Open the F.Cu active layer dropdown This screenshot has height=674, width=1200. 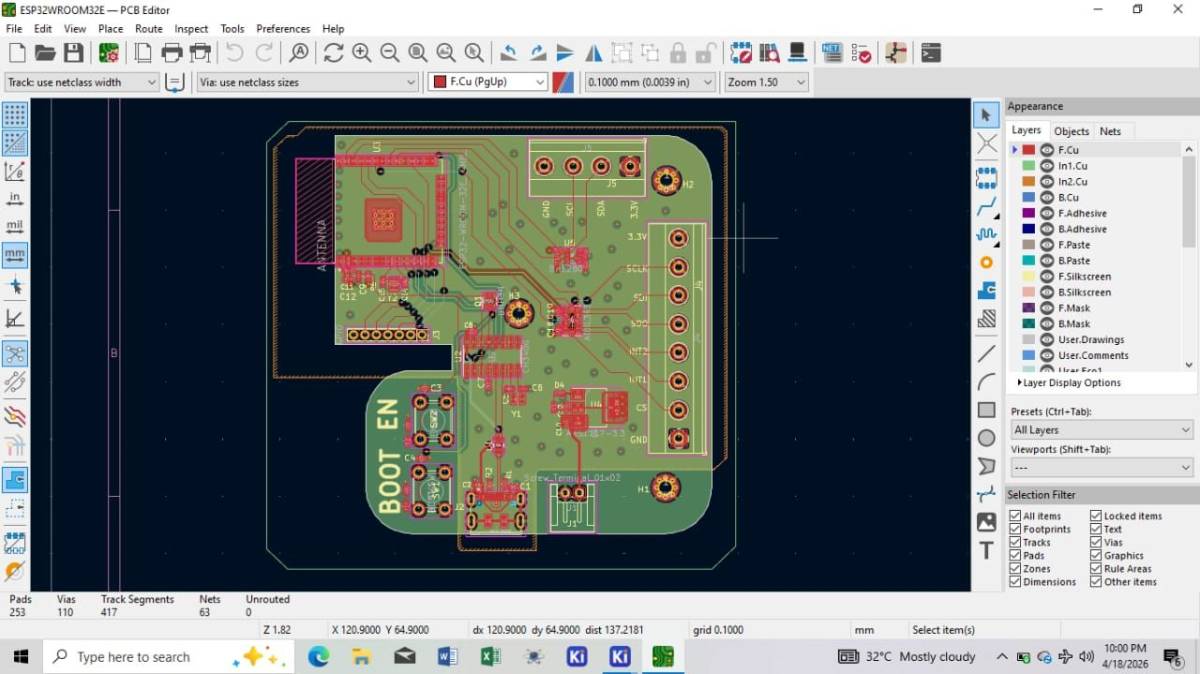pos(488,82)
